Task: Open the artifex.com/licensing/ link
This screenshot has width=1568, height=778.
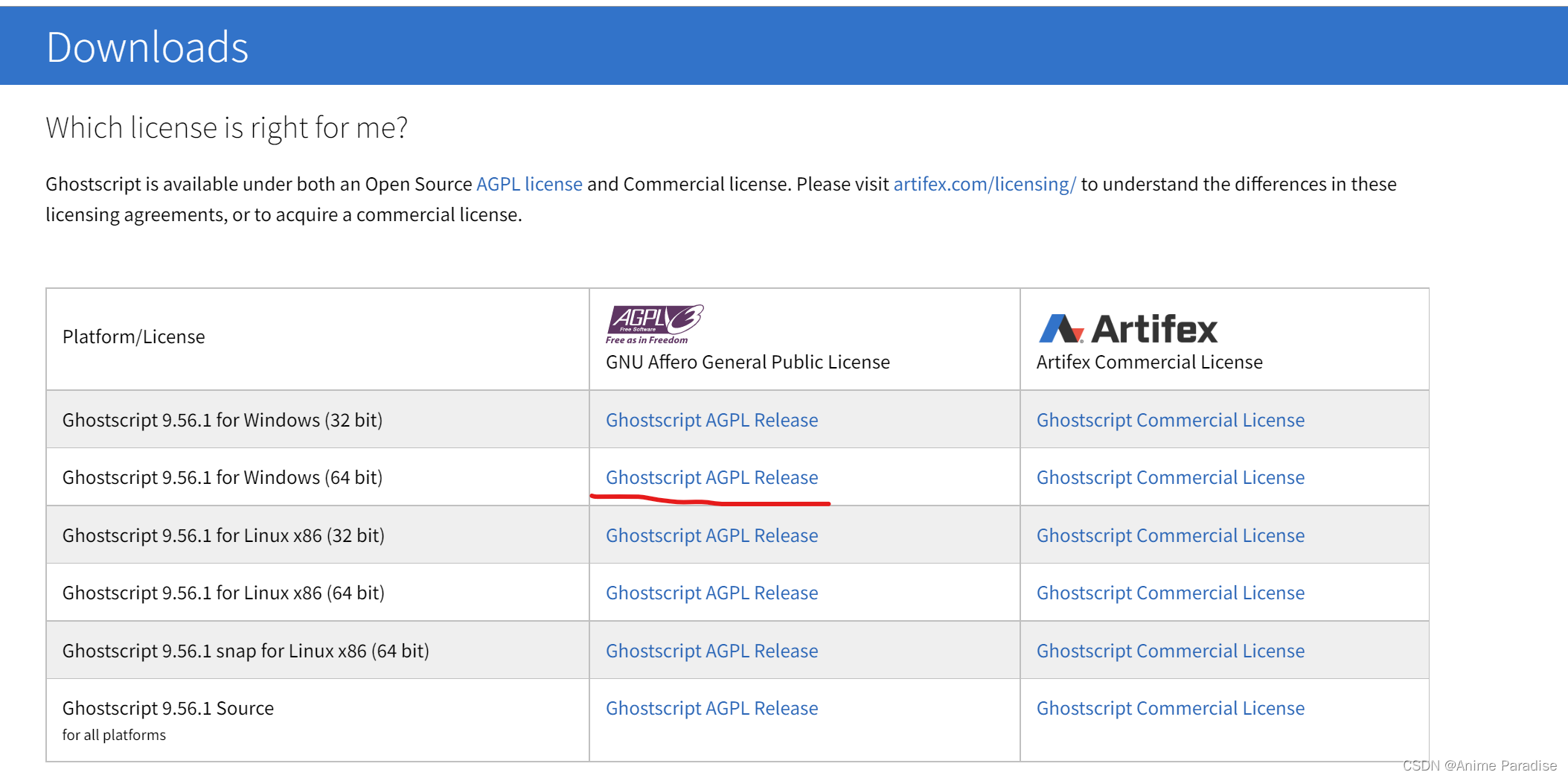Action: pos(985,184)
